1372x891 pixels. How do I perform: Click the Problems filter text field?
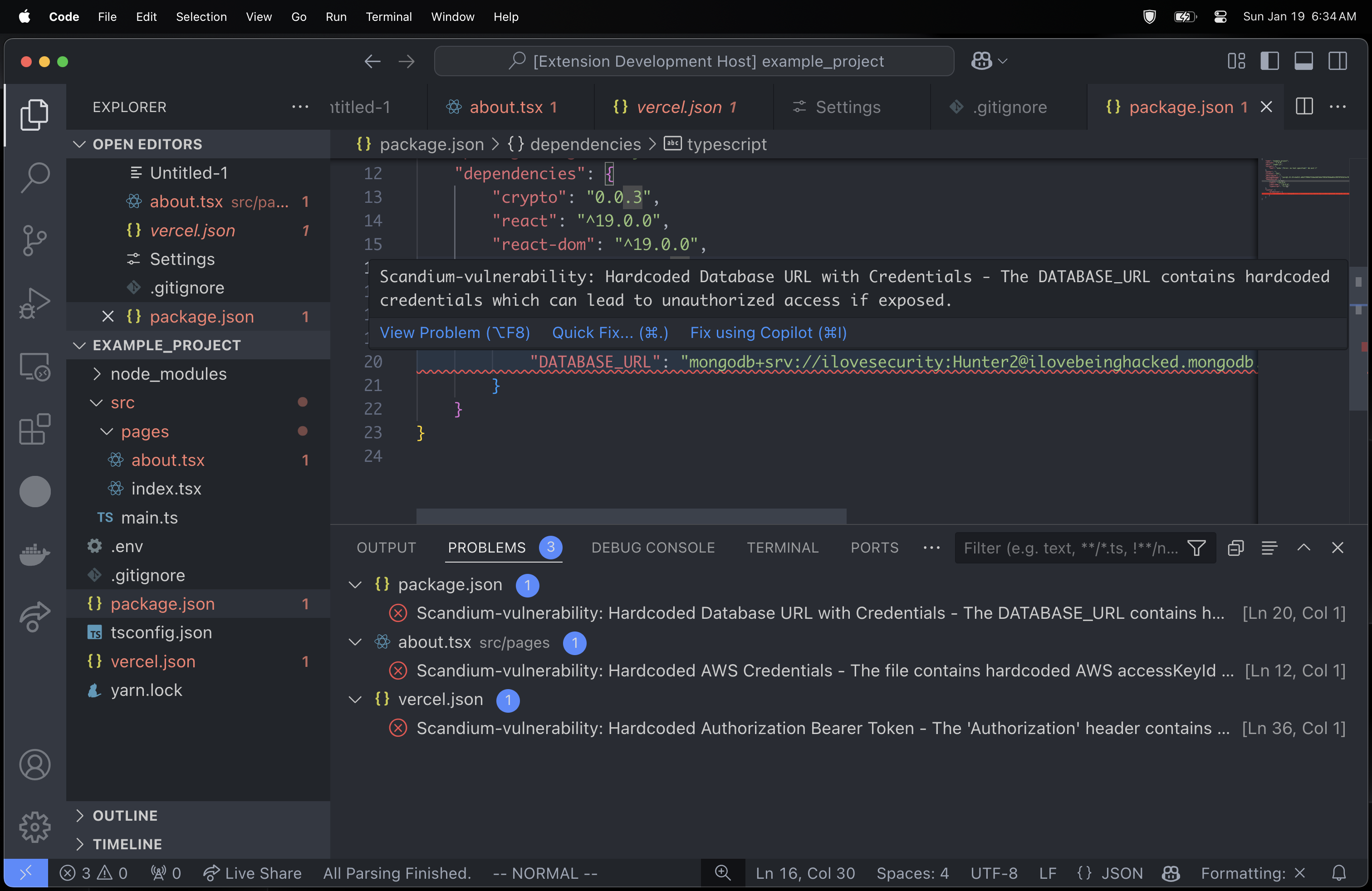tap(1071, 548)
